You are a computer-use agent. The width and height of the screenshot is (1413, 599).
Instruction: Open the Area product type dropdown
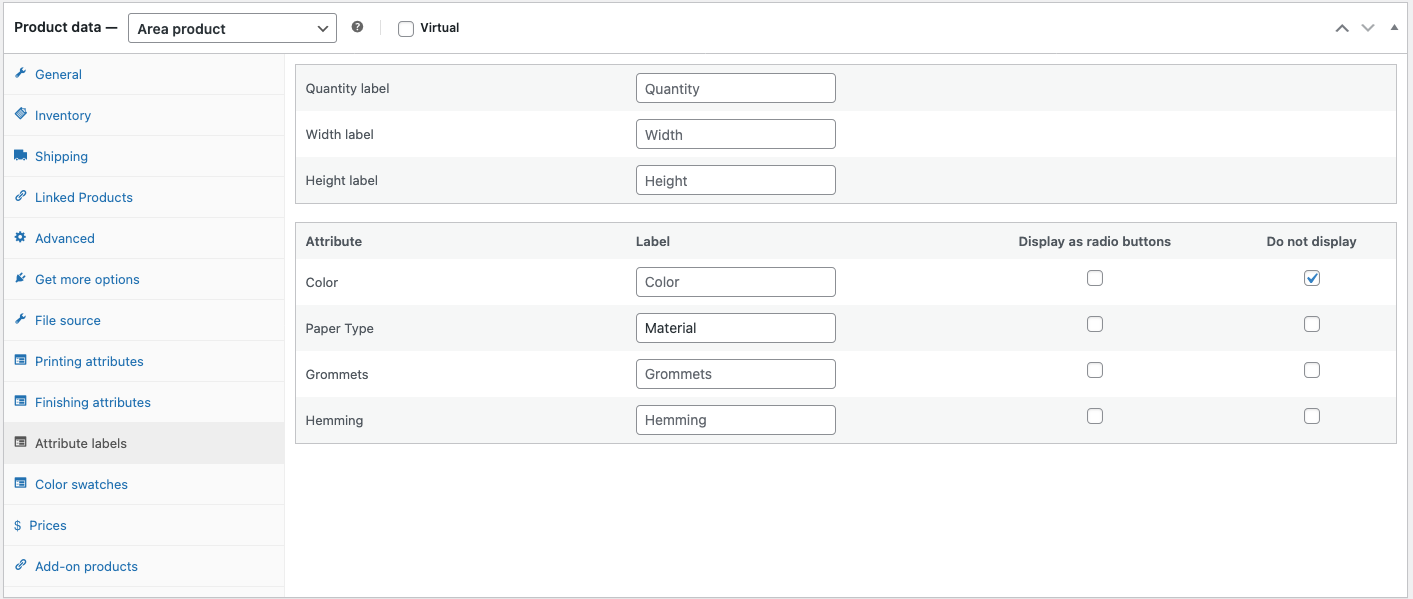tap(232, 28)
